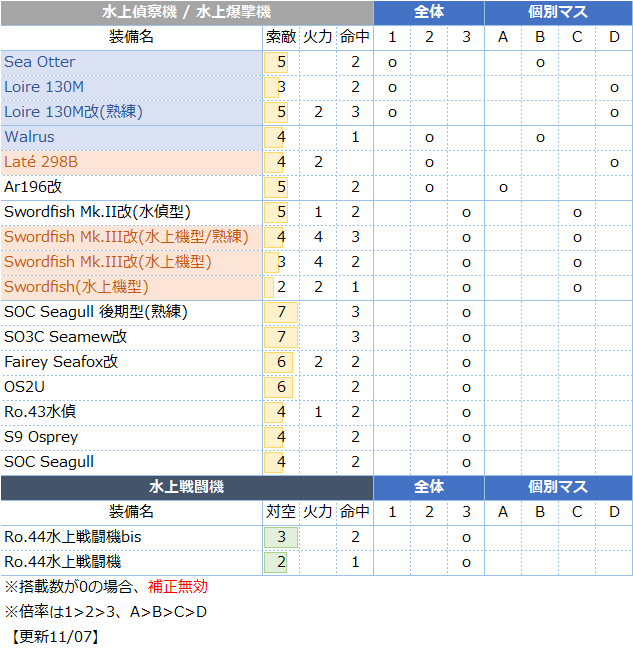Image resolution: width=633 pixels, height=651 pixels.
Task: Click the 水上偵察機 / 水上爆撃機 section header
Action: coord(187,13)
